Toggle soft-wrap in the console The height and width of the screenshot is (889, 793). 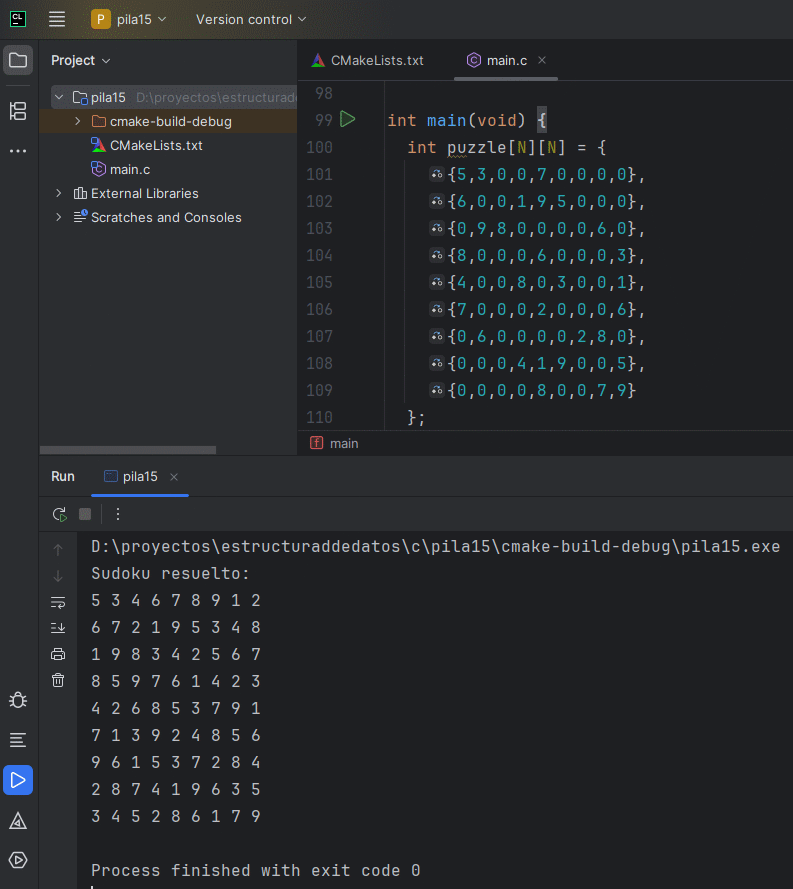click(x=58, y=602)
